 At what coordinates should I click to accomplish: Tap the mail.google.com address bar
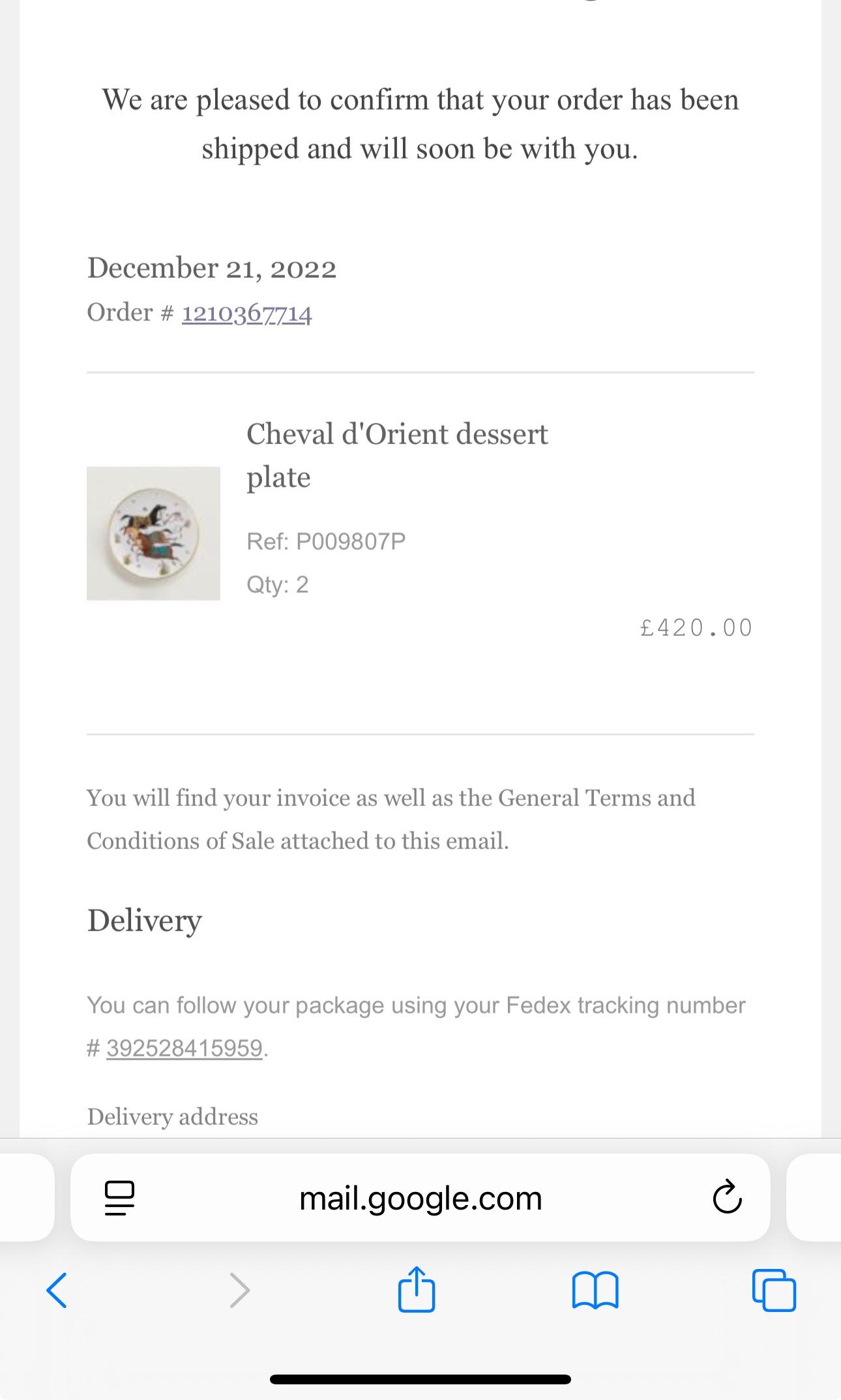tap(420, 1198)
